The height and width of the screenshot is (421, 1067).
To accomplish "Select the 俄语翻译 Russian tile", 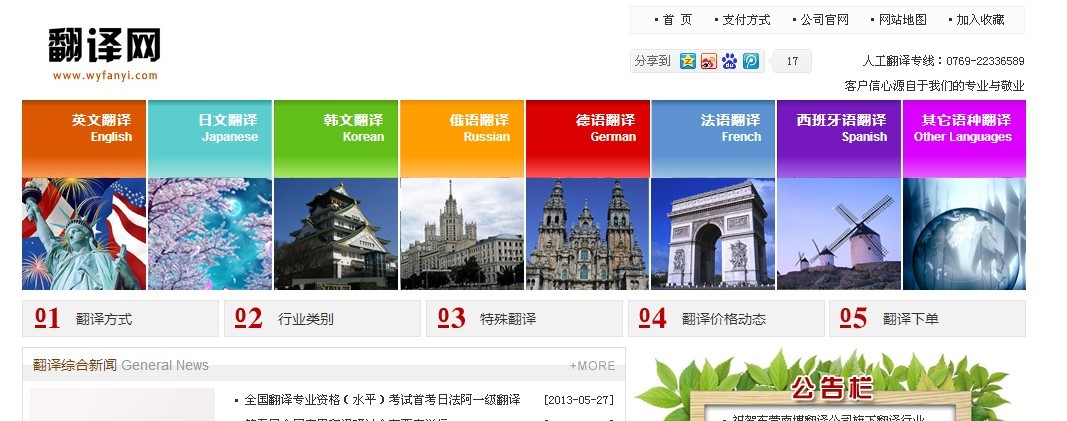I will point(462,139).
